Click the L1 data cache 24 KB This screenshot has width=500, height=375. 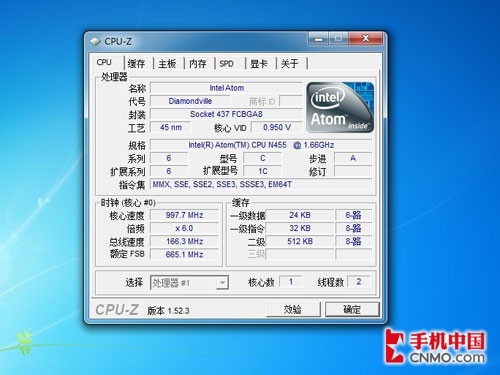coord(300,215)
